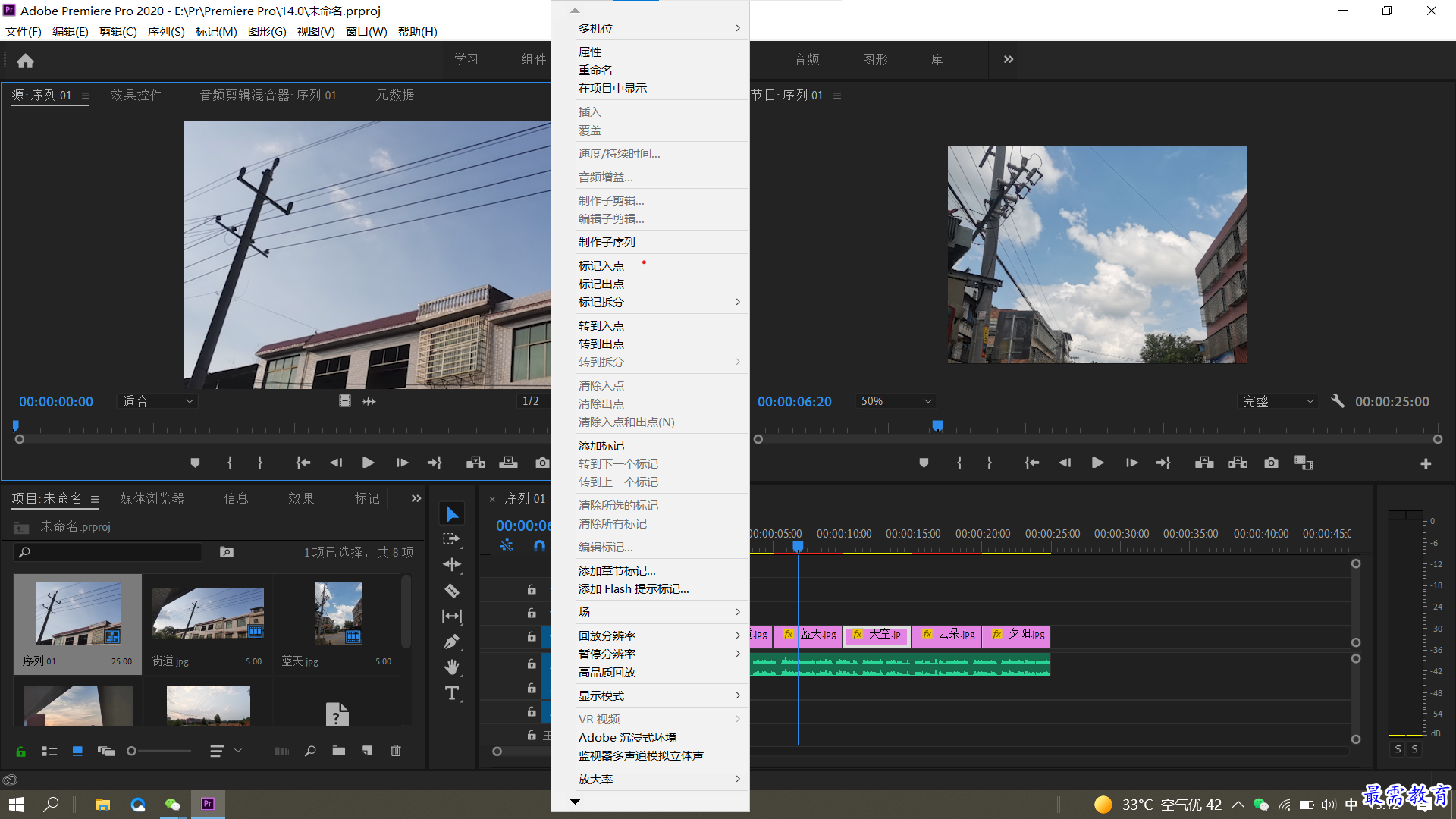Click the Program monitor button editor plus icon

click(1426, 463)
